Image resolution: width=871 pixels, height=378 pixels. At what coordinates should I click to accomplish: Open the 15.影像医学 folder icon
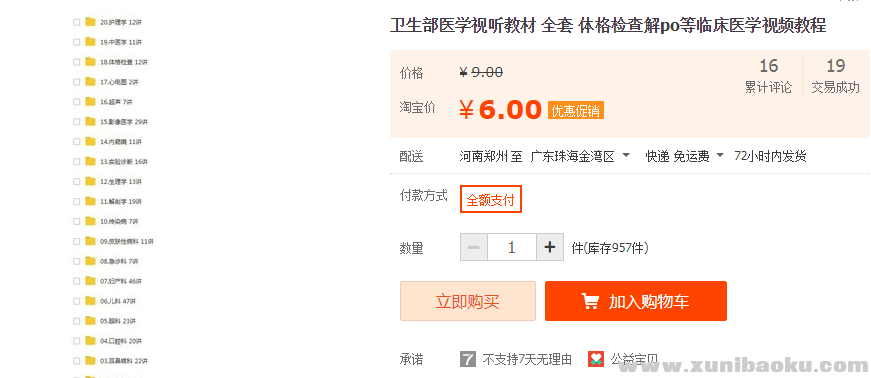point(91,122)
